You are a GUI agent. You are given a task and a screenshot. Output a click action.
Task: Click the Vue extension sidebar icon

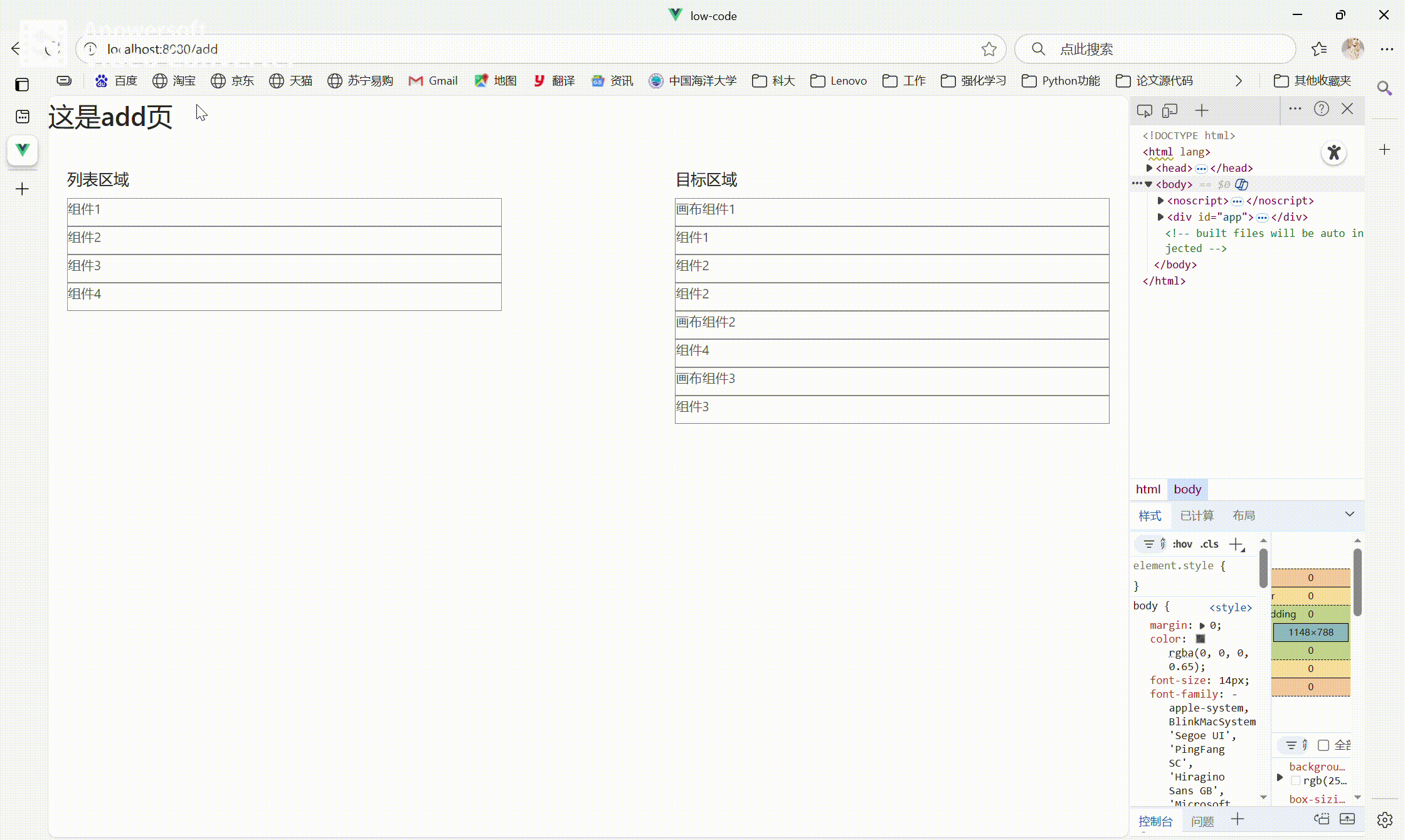click(23, 150)
